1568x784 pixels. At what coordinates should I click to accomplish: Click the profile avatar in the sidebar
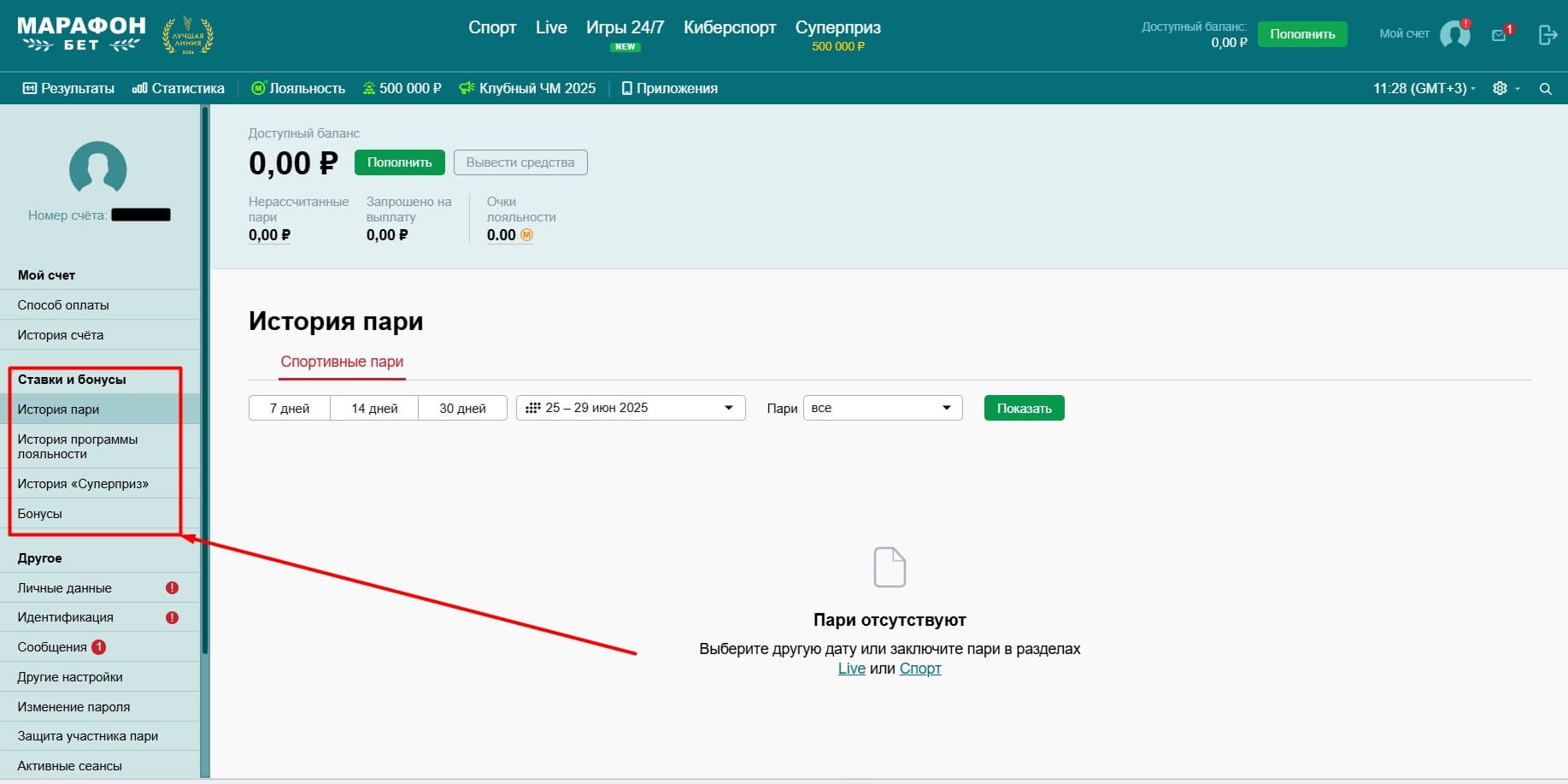pos(98,168)
